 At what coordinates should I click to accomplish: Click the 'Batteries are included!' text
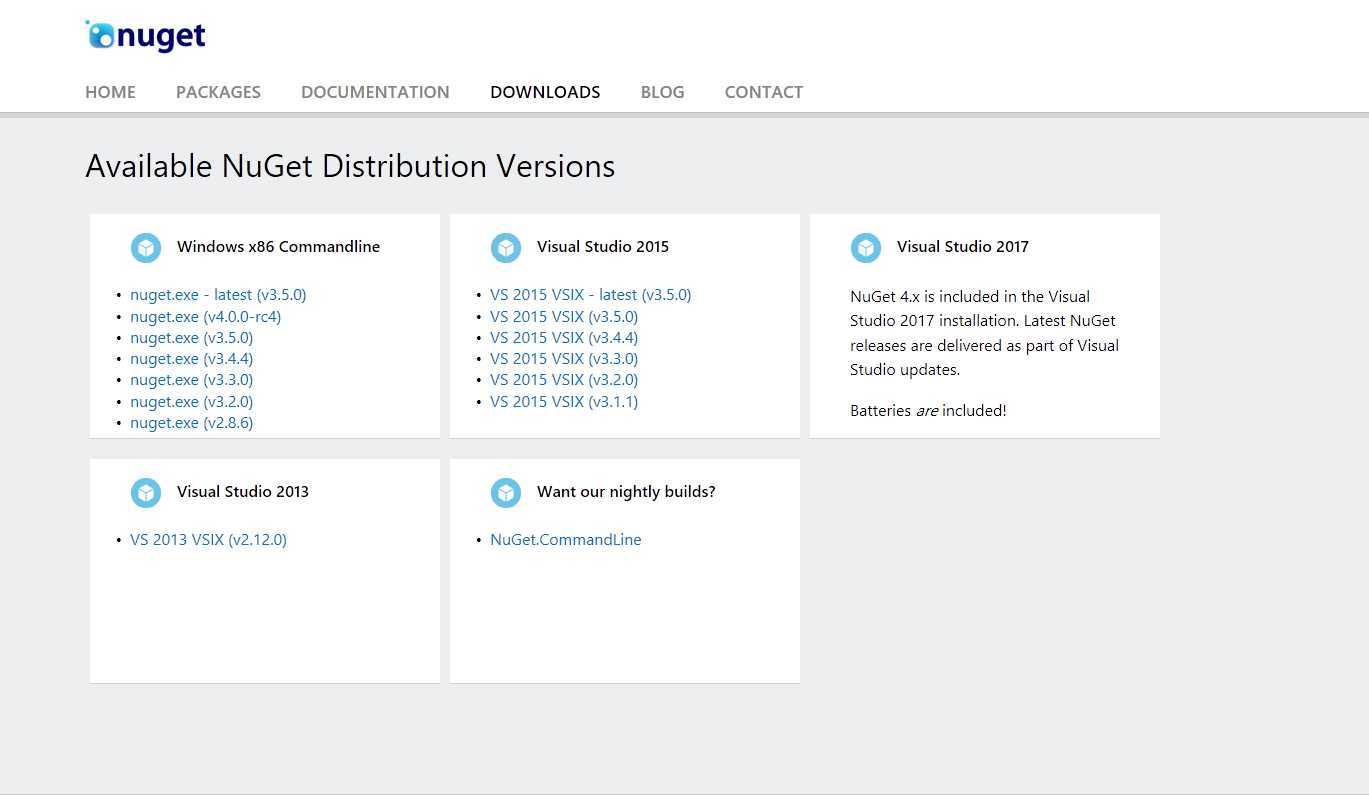click(928, 411)
